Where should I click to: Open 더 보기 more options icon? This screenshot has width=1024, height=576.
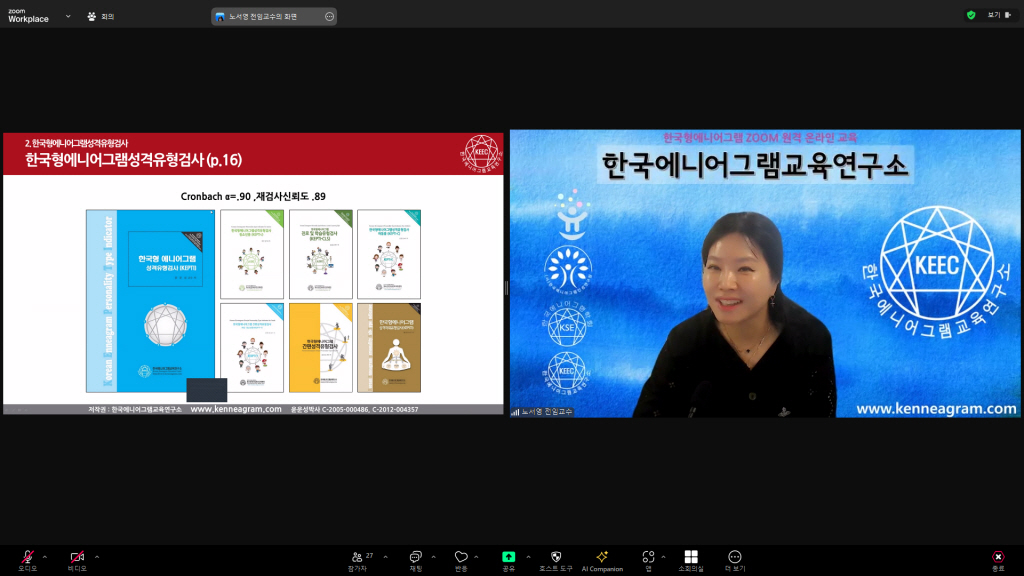(735, 556)
